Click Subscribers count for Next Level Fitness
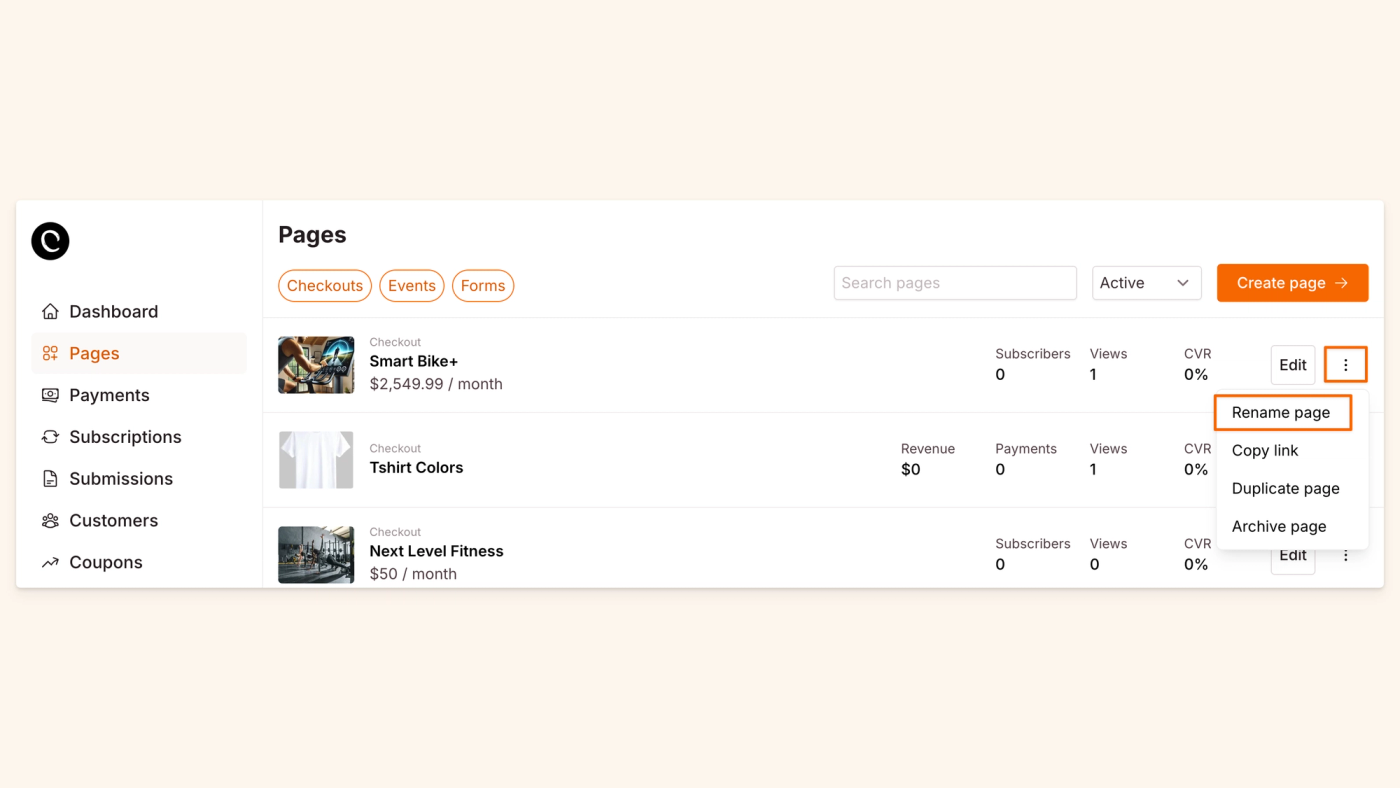Image resolution: width=1400 pixels, height=788 pixels. 1000,565
